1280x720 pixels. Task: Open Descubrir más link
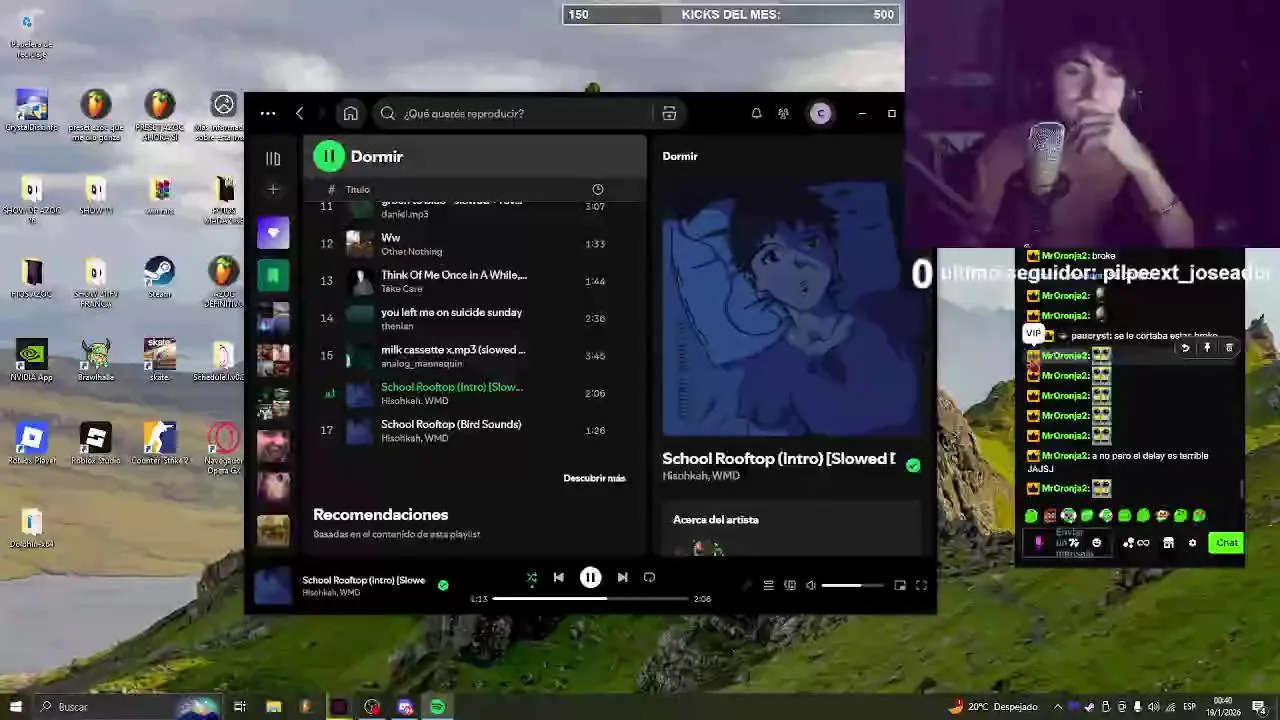(594, 478)
